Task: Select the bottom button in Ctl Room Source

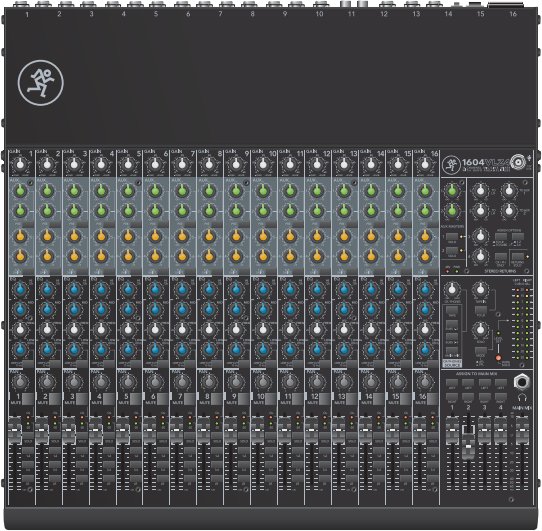Action: tap(452, 351)
